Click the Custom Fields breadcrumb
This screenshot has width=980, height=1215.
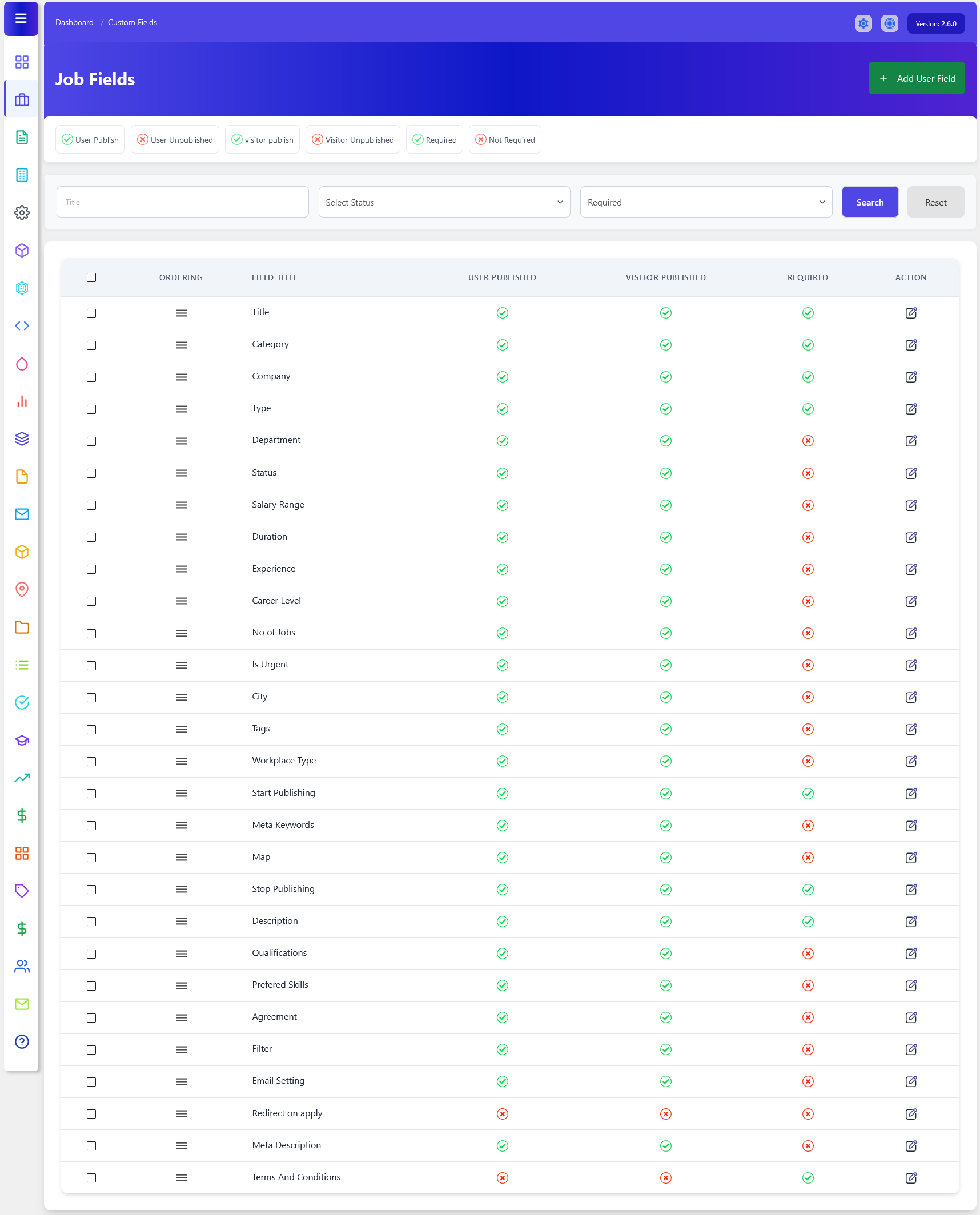coord(132,23)
